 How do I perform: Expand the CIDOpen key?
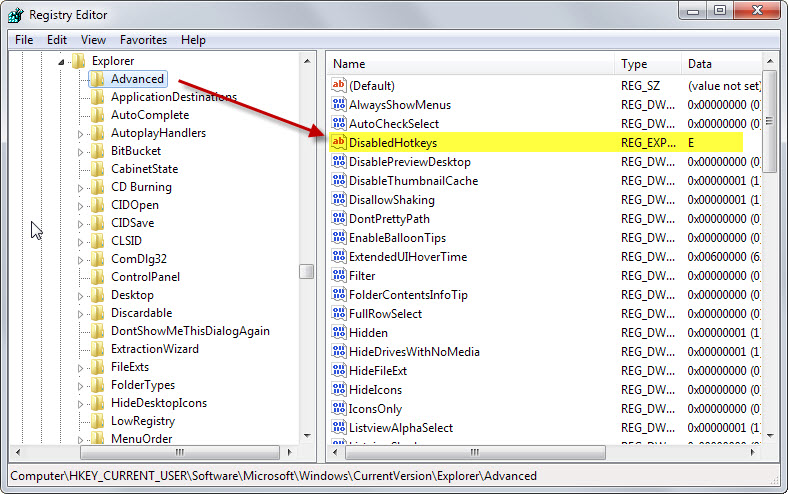pos(80,206)
